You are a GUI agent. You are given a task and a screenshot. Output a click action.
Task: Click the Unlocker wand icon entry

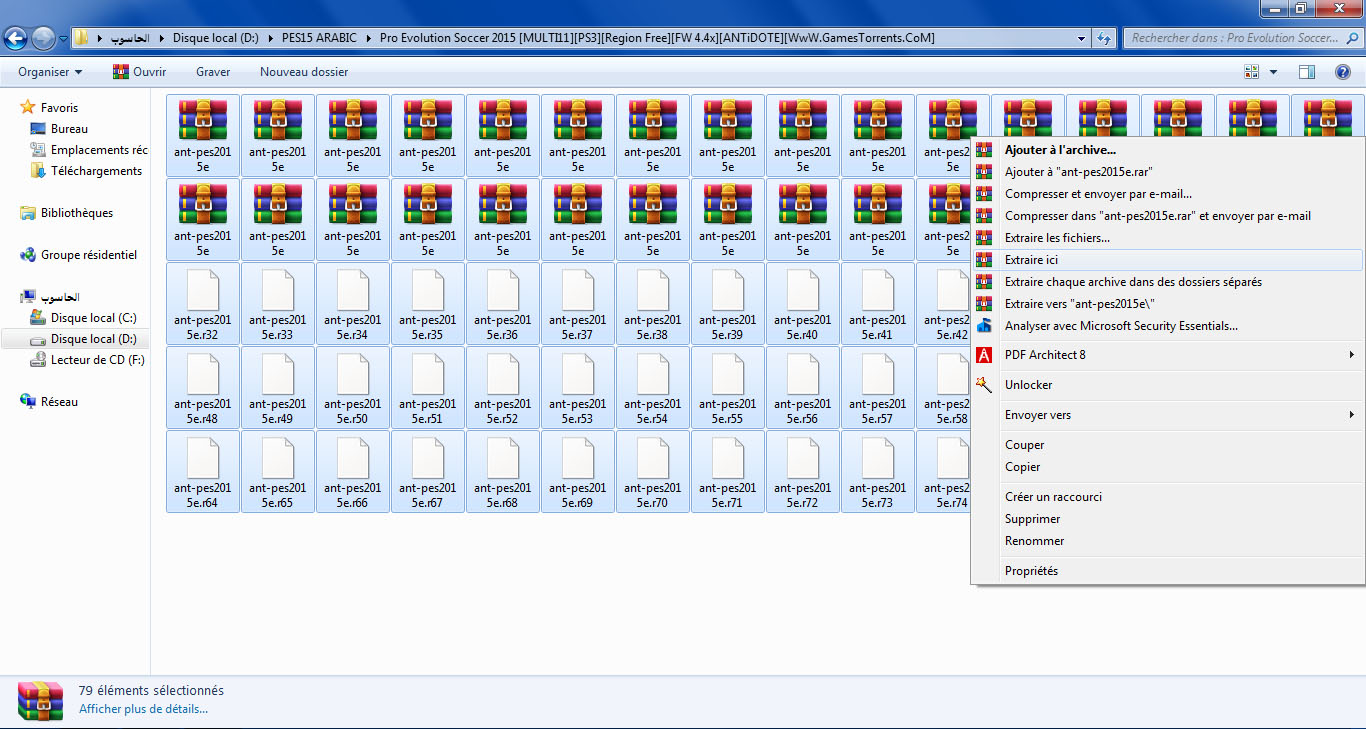pyautogui.click(x=1028, y=385)
